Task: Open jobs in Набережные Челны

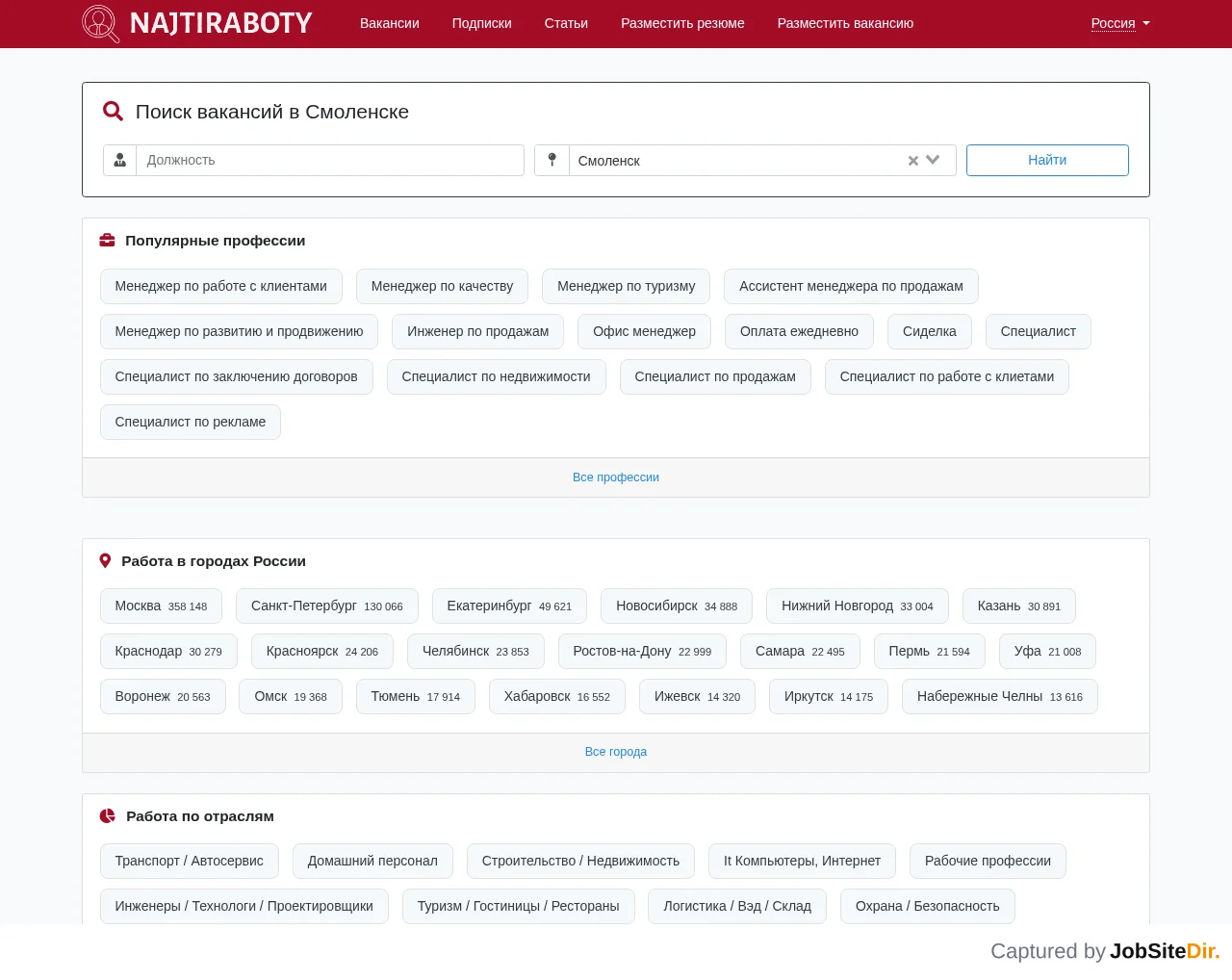Action: pyautogui.click(x=1000, y=696)
